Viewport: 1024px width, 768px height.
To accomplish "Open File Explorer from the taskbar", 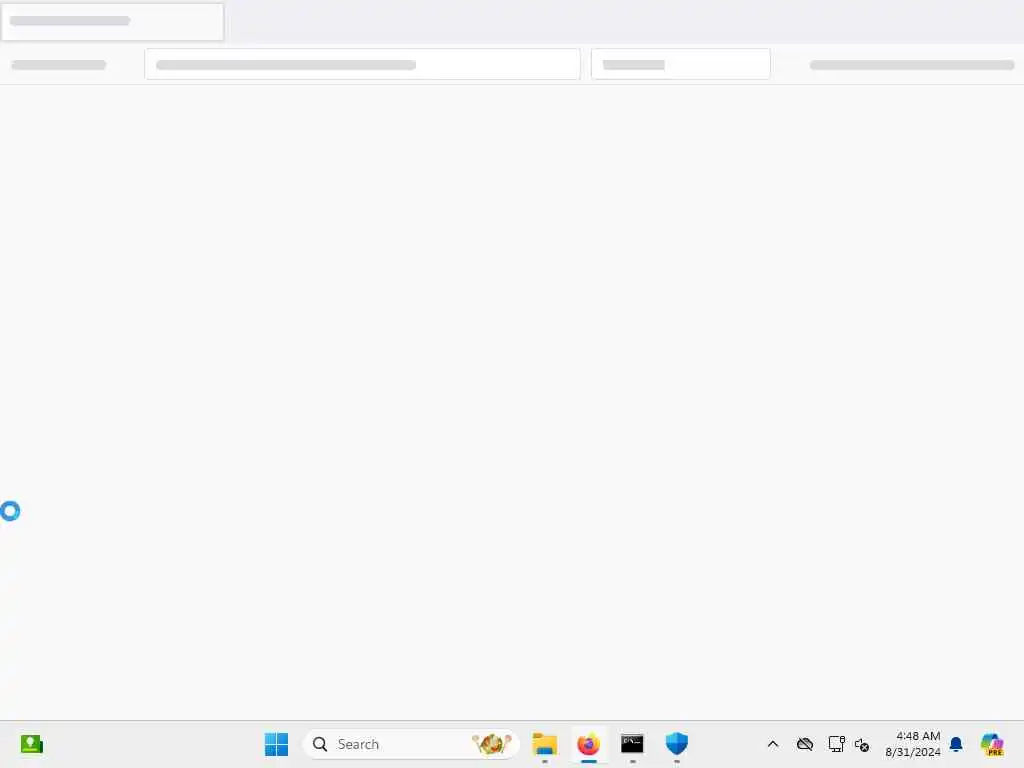I will point(545,744).
